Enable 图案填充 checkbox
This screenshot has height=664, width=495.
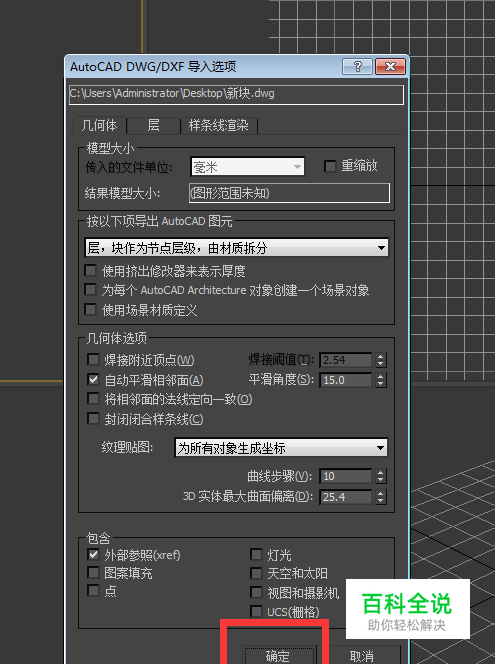pyautogui.click(x=93, y=573)
